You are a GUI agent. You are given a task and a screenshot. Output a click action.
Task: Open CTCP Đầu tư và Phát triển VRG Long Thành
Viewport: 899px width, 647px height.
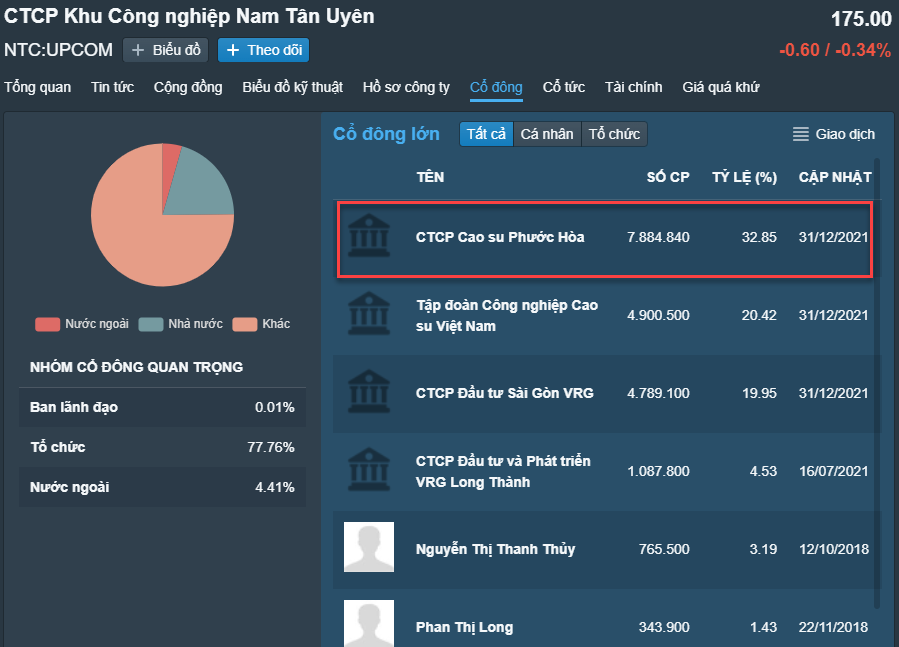[x=503, y=471]
